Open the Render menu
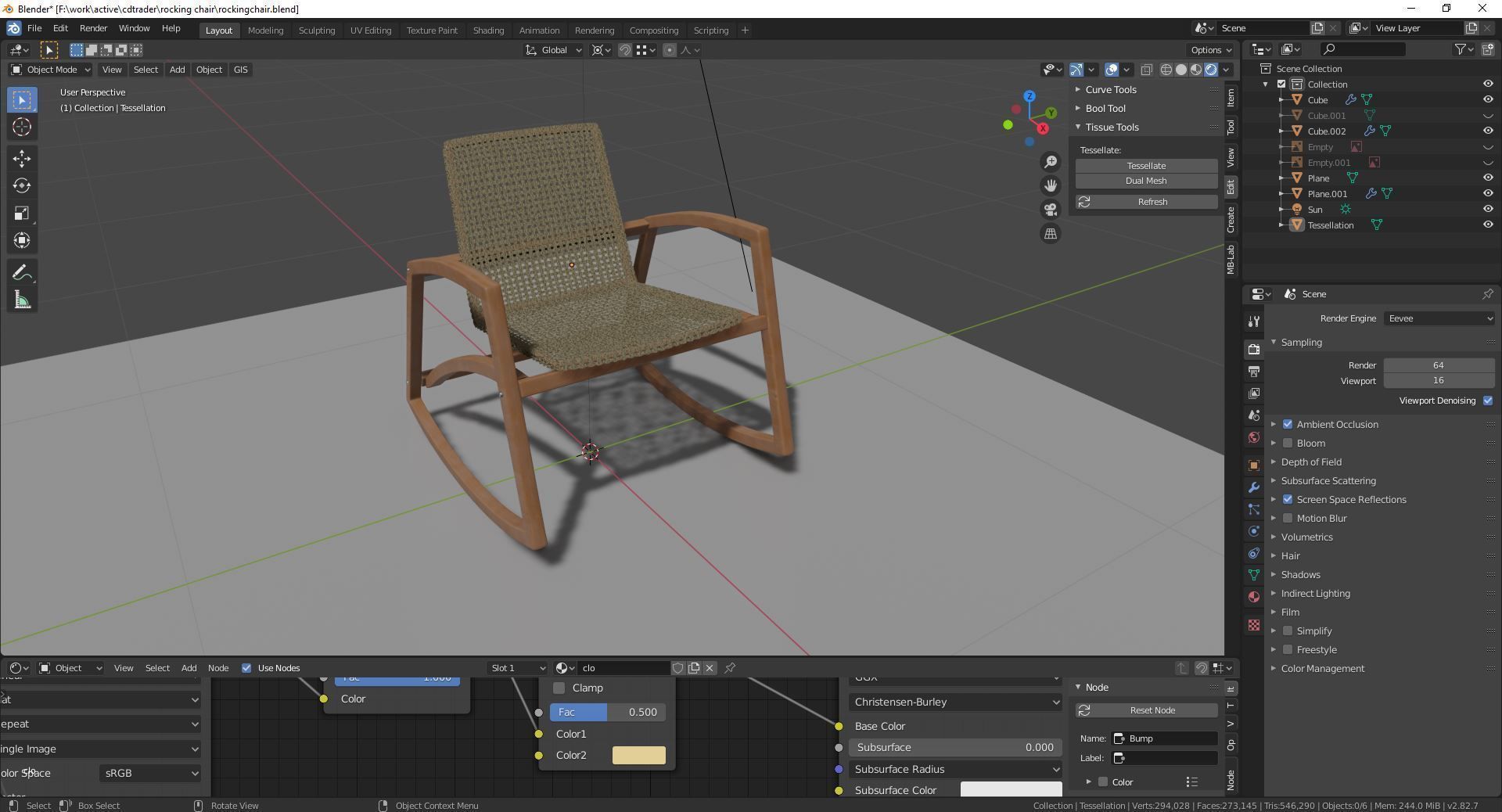 tap(93, 28)
